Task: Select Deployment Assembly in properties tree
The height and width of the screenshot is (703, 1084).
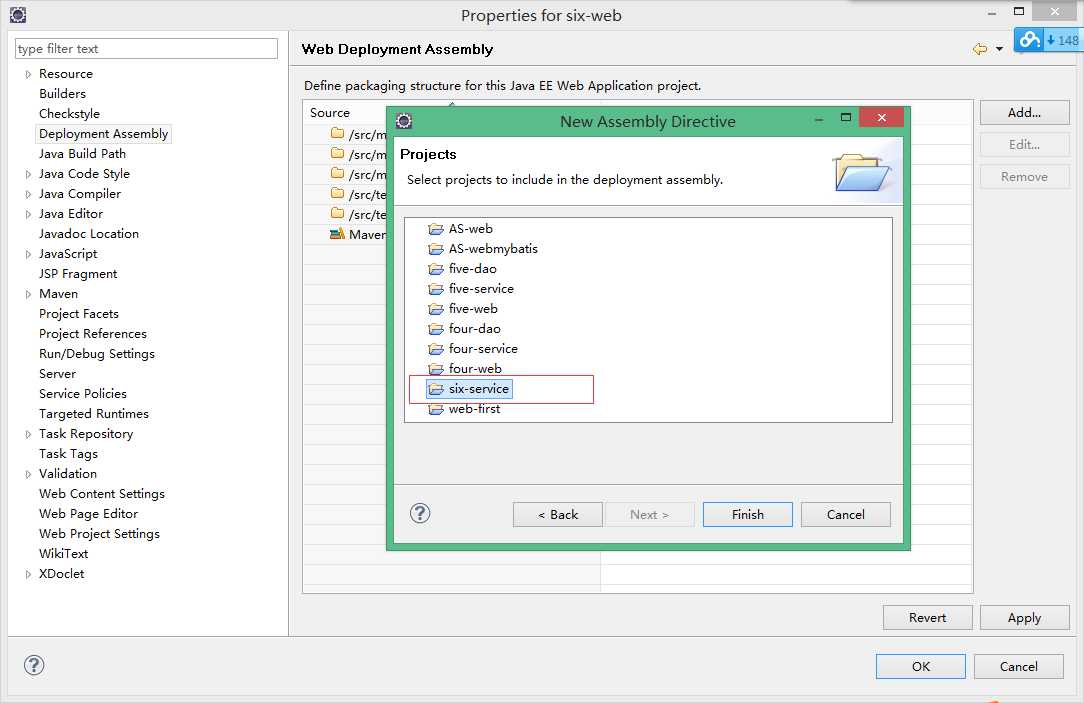Action: point(104,133)
